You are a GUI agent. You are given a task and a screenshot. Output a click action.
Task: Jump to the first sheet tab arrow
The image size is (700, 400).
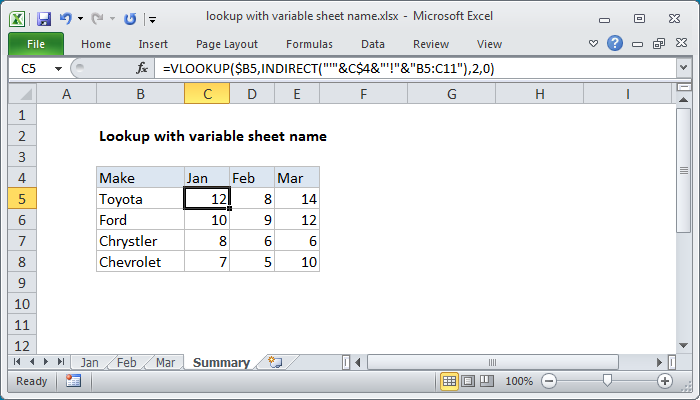[x=18, y=362]
